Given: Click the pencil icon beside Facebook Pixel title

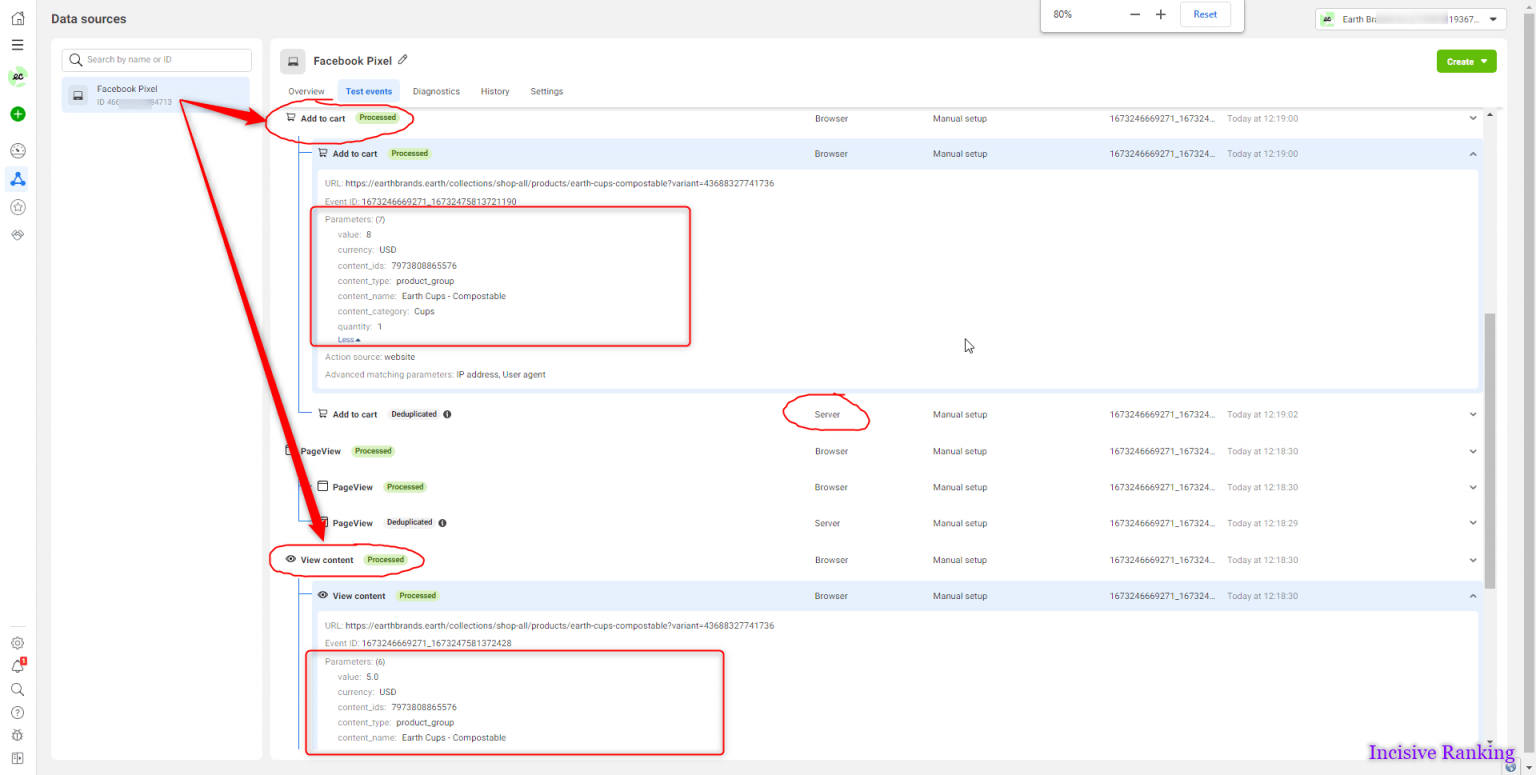Looking at the screenshot, I should 403,60.
